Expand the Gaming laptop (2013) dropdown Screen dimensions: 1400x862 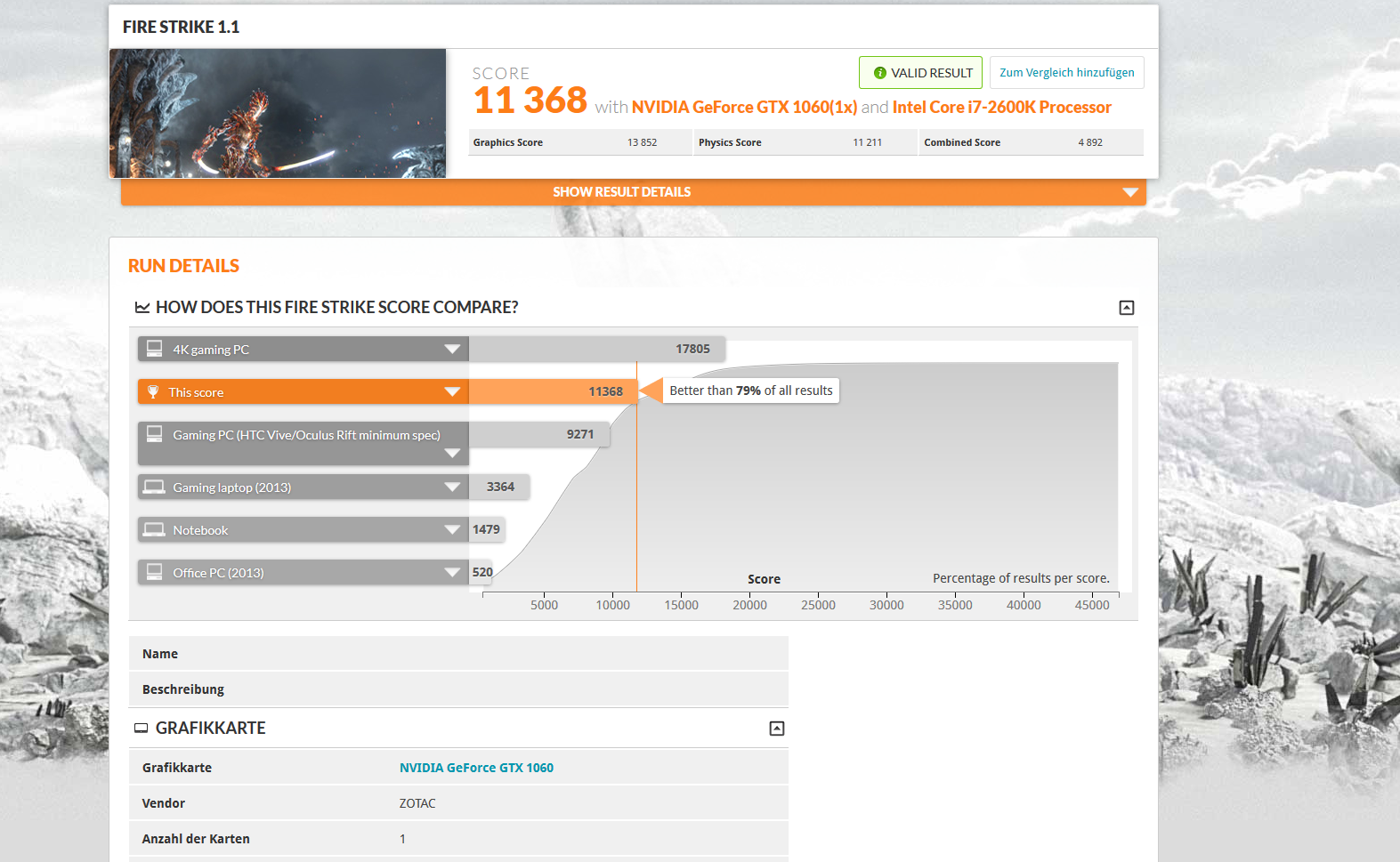point(452,487)
